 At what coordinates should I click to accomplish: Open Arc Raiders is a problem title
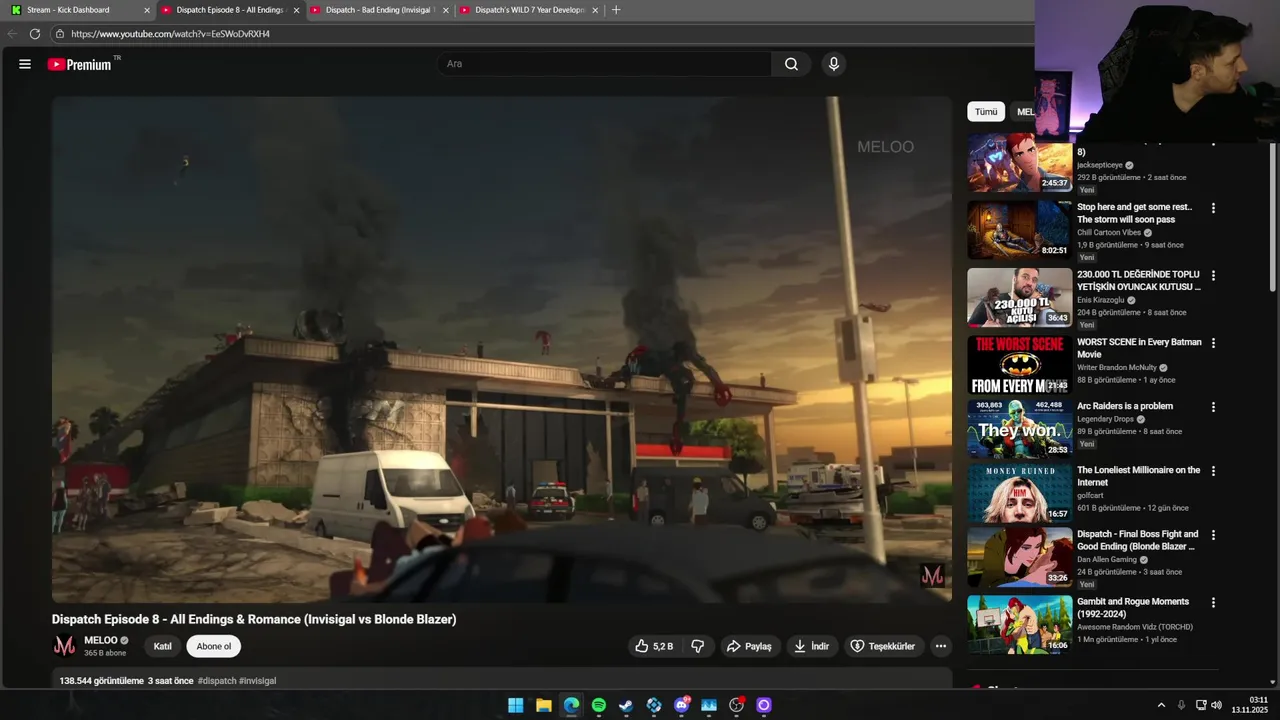(x=1125, y=406)
